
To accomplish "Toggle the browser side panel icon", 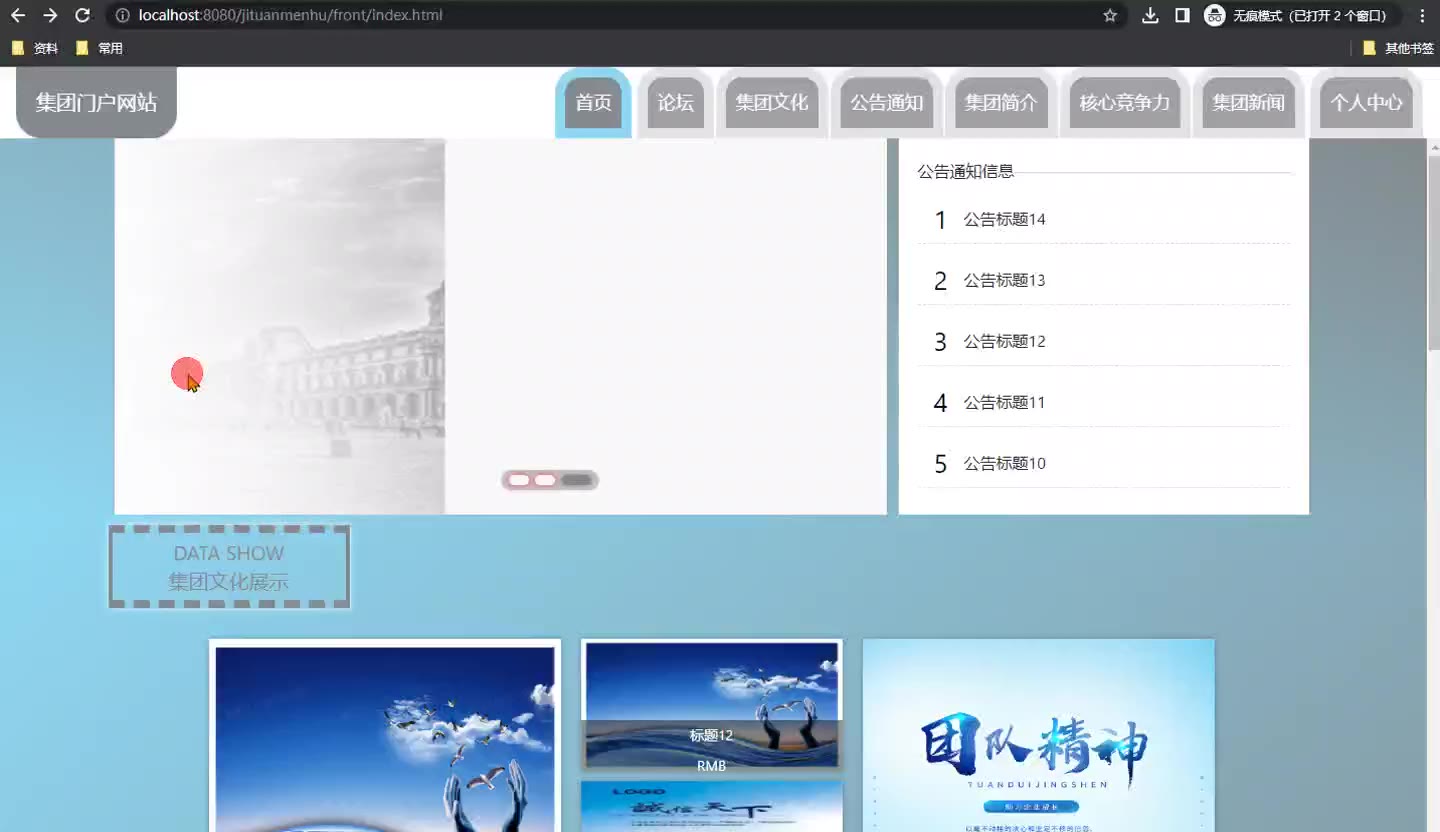I will 1182,15.
